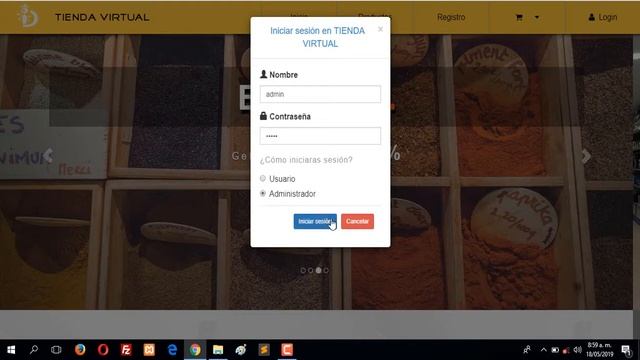Open the taskbar clock and date
Viewport: 640px width, 360px height.
tap(600, 350)
